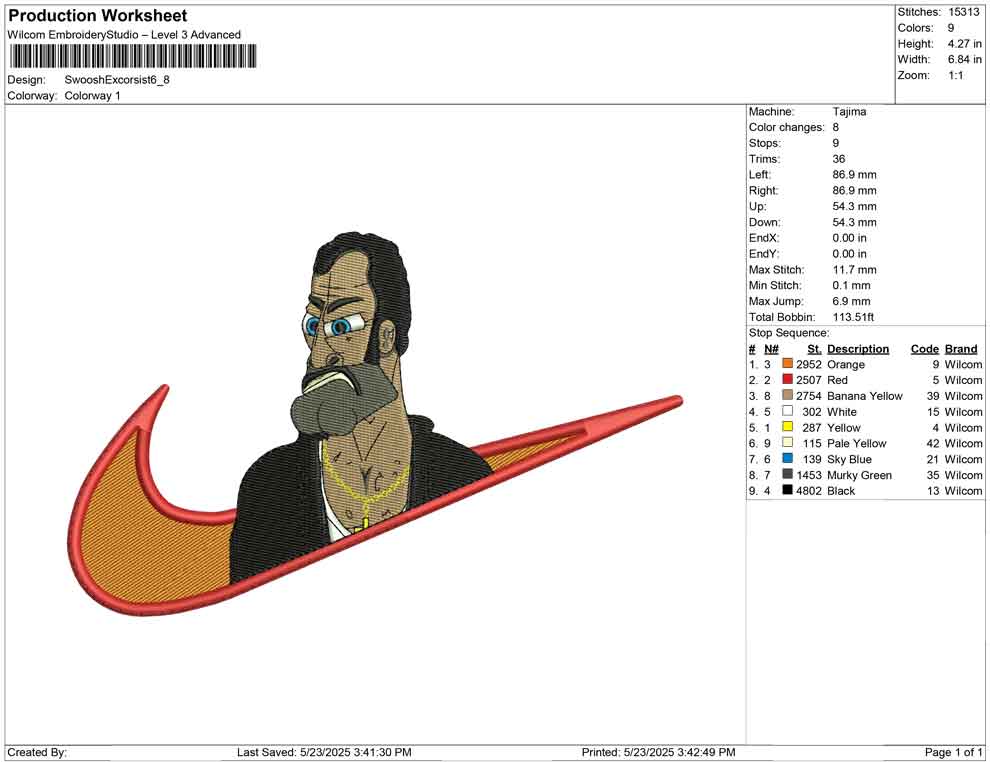Viewport: 990px width, 762px height.
Task: Click the stitches count '15313'
Action: [963, 12]
